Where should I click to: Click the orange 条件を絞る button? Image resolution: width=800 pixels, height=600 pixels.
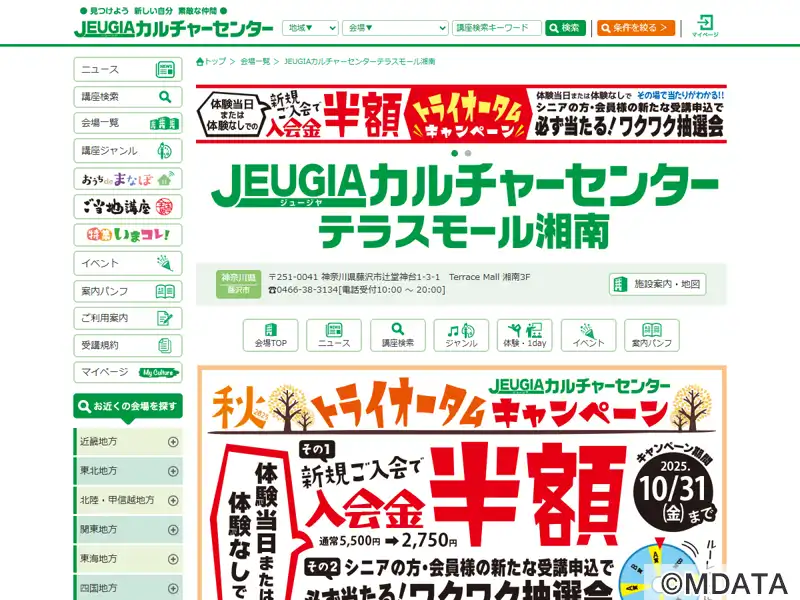pos(636,28)
